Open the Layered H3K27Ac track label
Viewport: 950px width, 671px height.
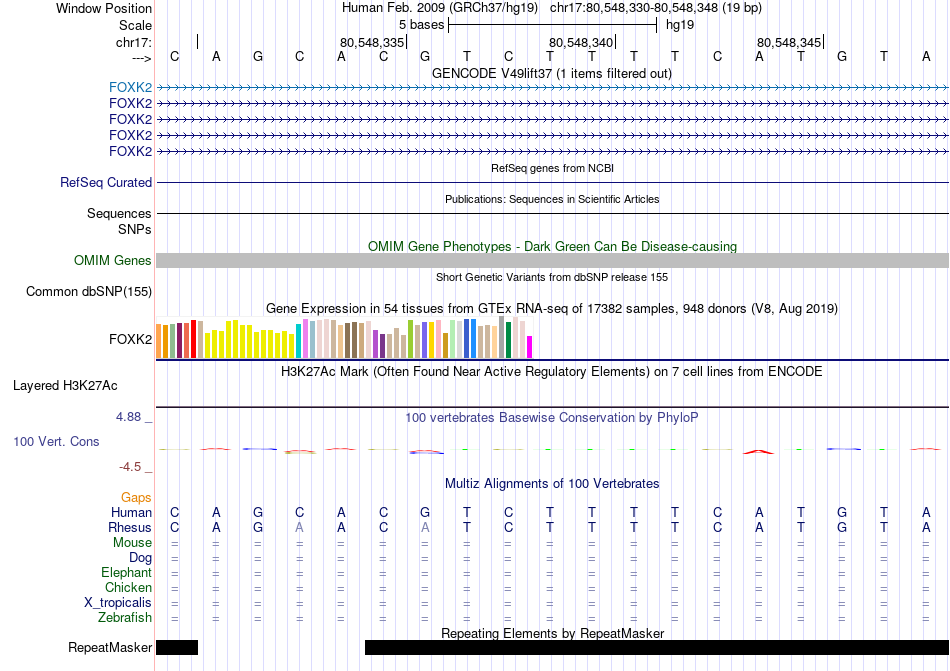pos(65,386)
